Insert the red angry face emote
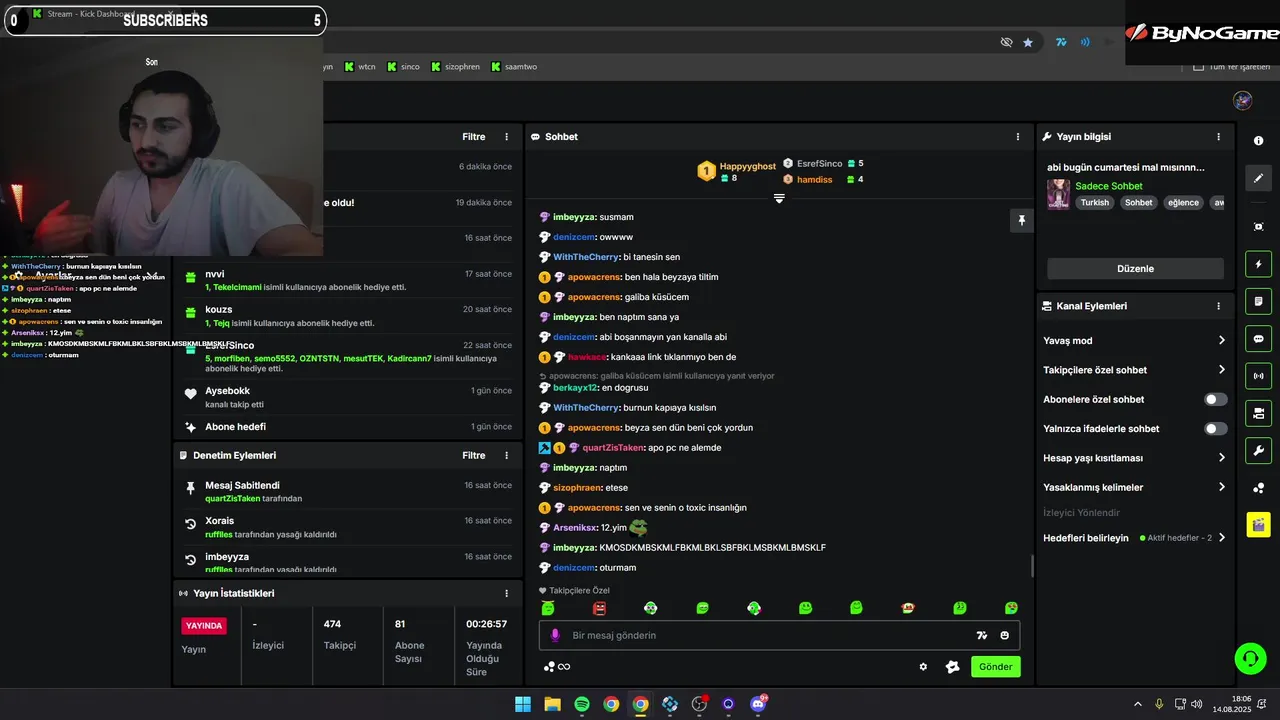 (599, 608)
